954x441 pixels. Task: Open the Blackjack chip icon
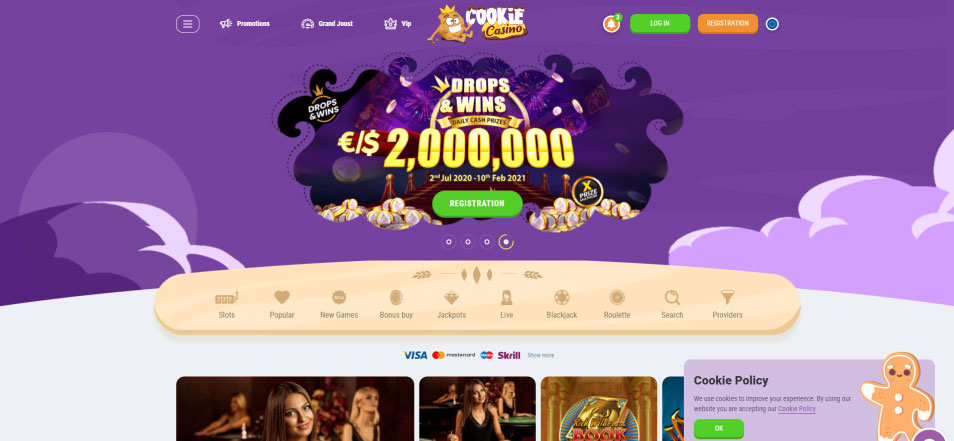pyautogui.click(x=562, y=297)
